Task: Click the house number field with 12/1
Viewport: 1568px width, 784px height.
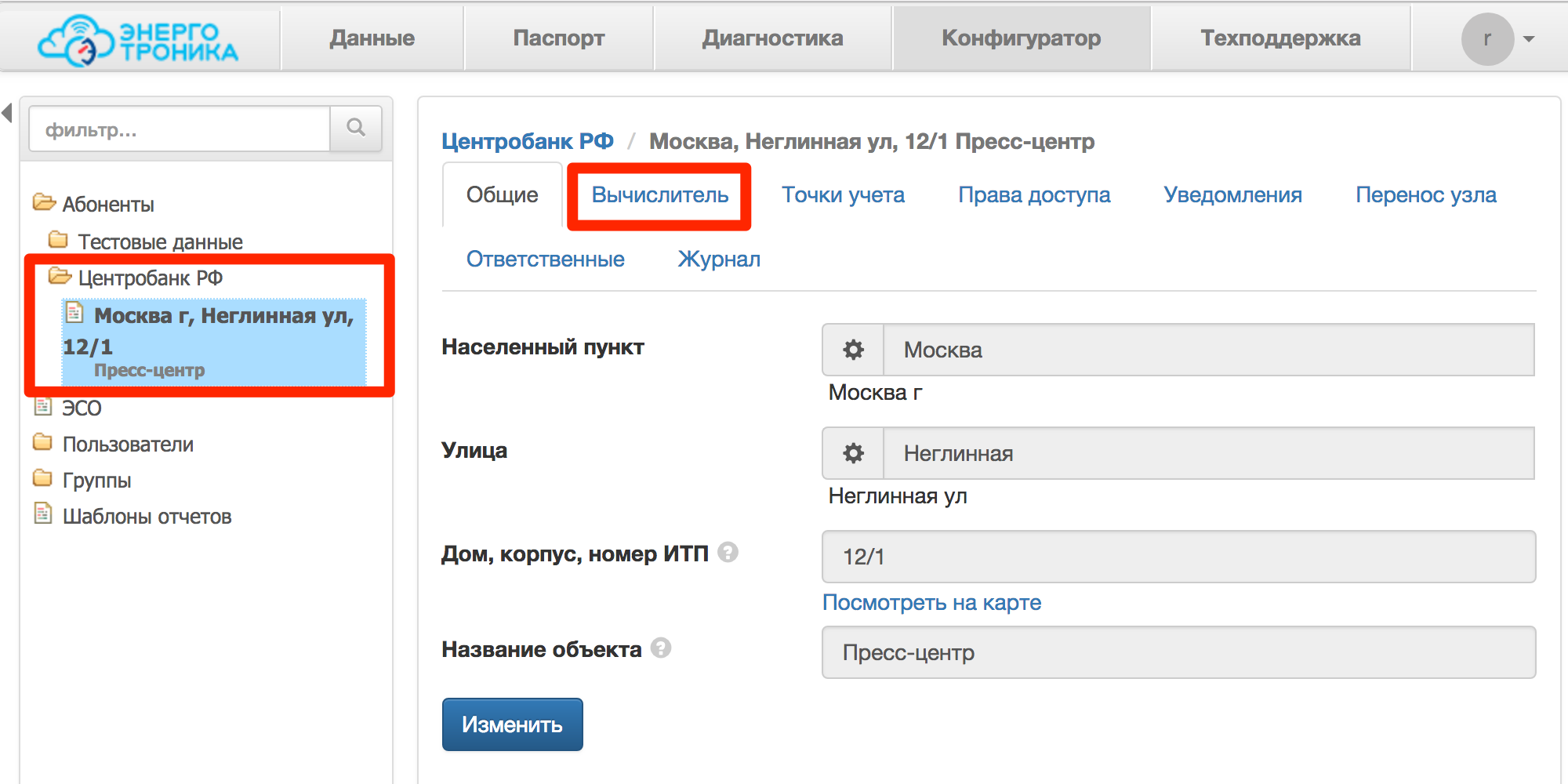Action: pyautogui.click(x=1178, y=557)
